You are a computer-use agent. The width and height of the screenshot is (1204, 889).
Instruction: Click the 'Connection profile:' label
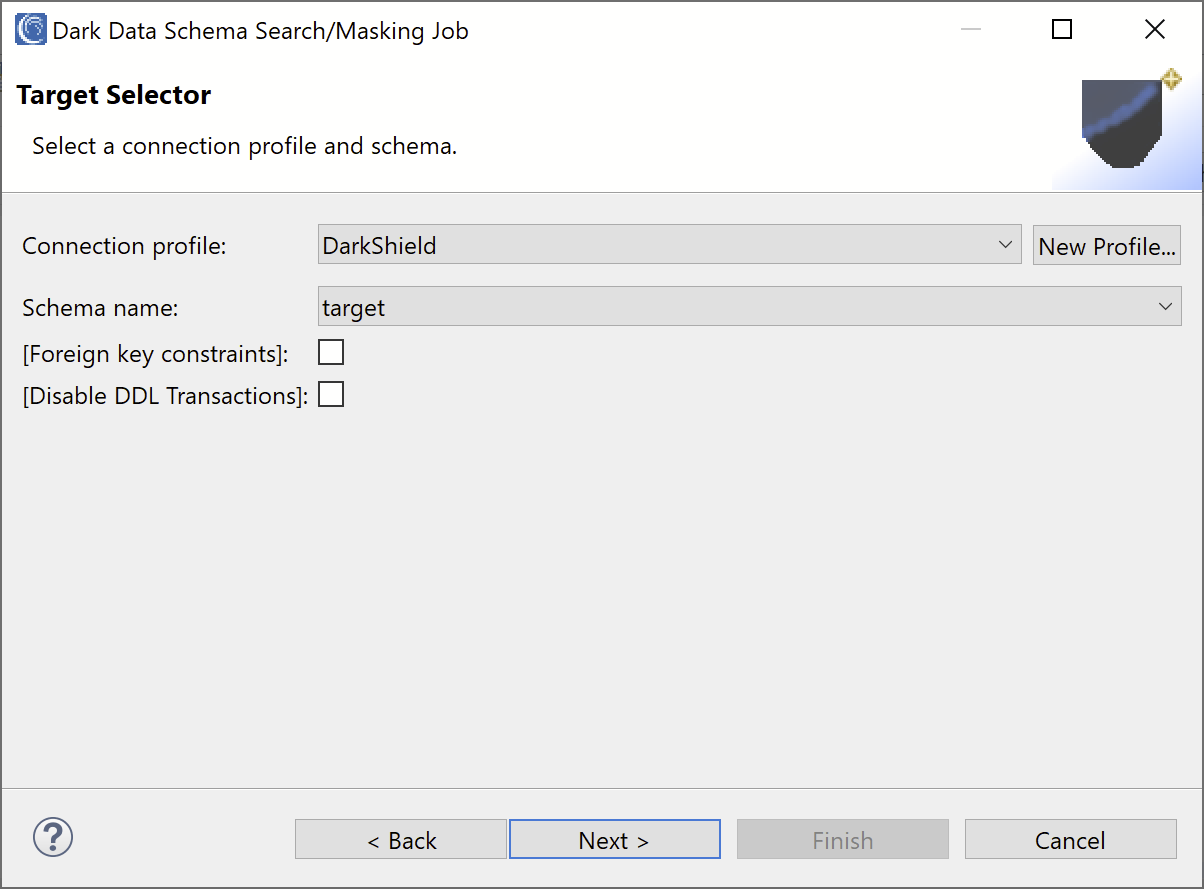point(125,246)
